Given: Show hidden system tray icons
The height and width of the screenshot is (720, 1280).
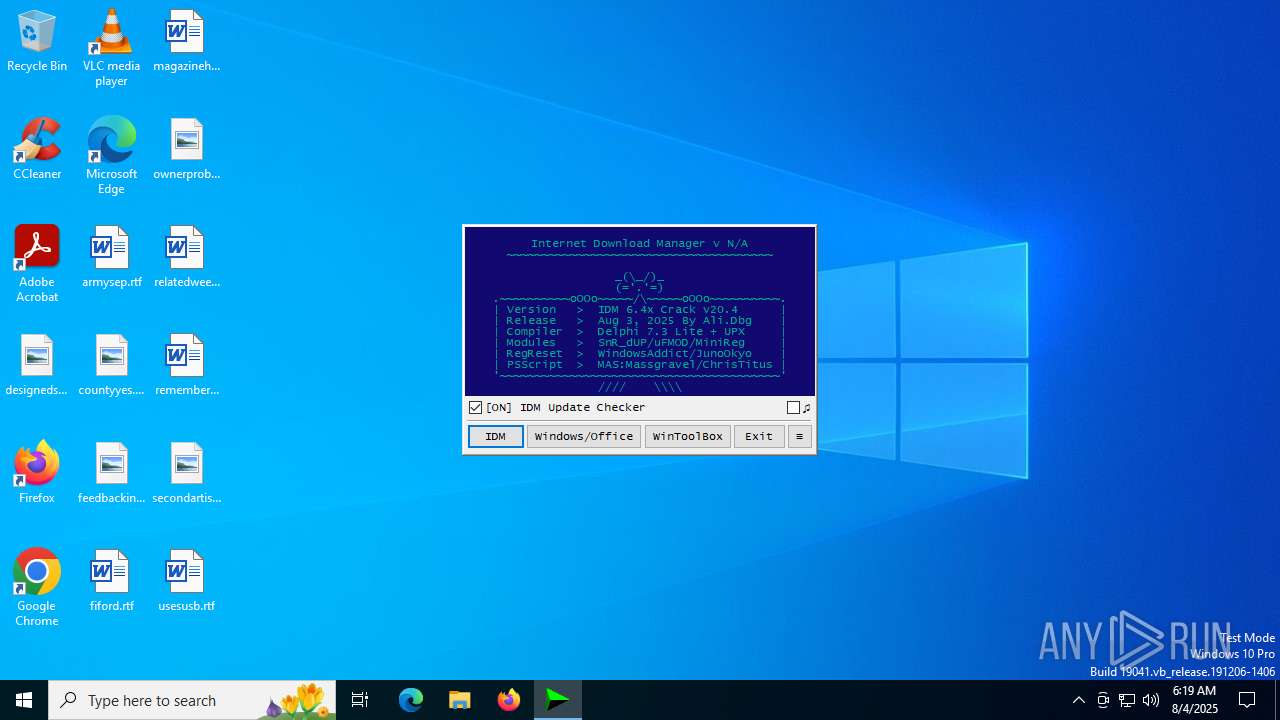Looking at the screenshot, I should point(1078,700).
